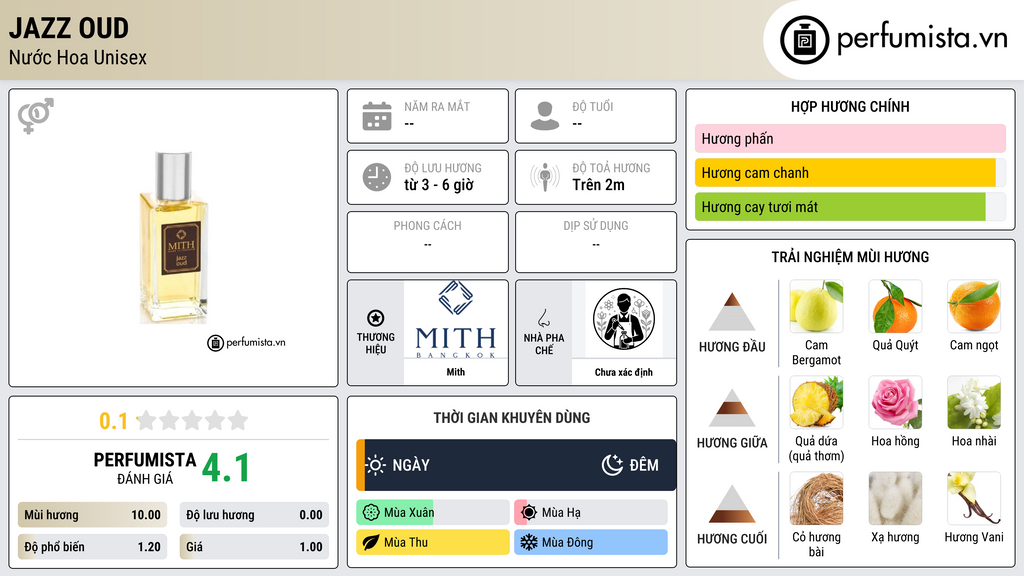Click the Giá 1.00 score bar

click(x=254, y=547)
